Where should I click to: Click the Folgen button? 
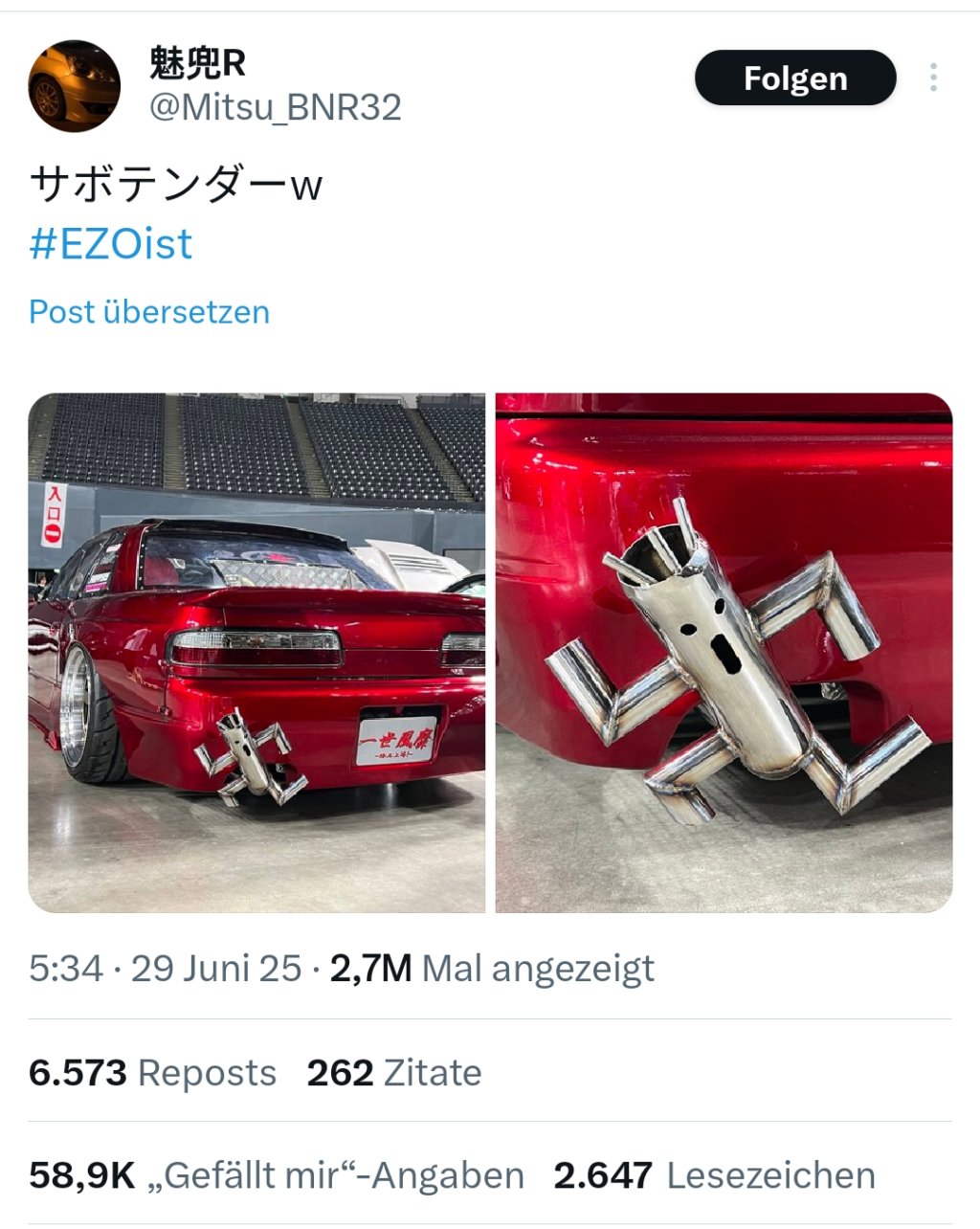[x=795, y=78]
